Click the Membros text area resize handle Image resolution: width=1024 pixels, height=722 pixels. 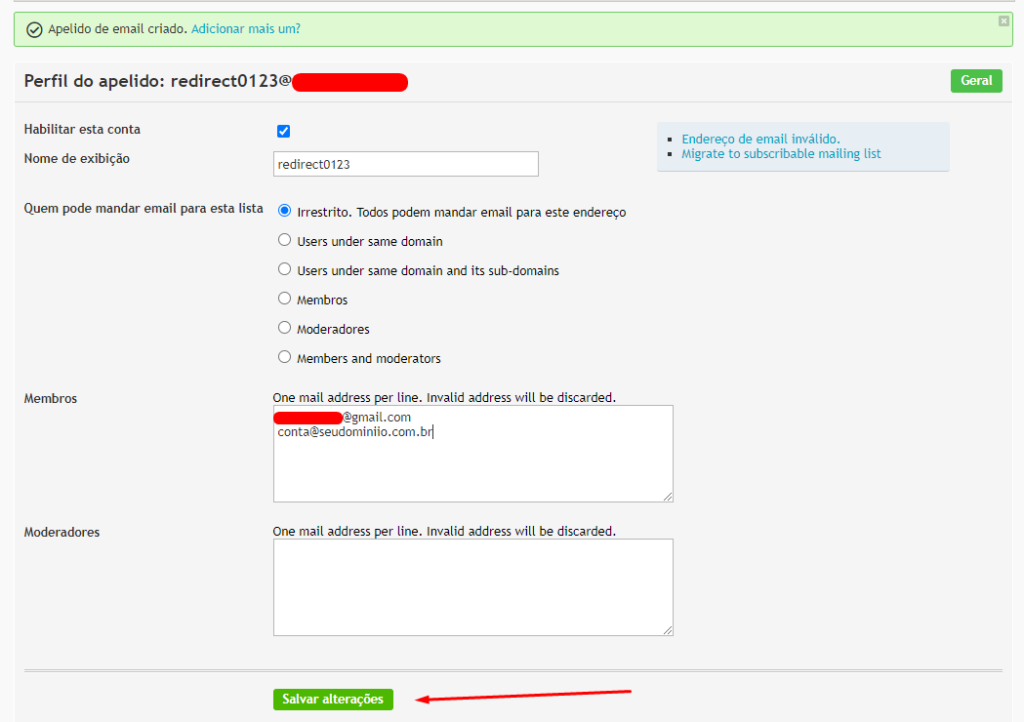click(x=668, y=496)
